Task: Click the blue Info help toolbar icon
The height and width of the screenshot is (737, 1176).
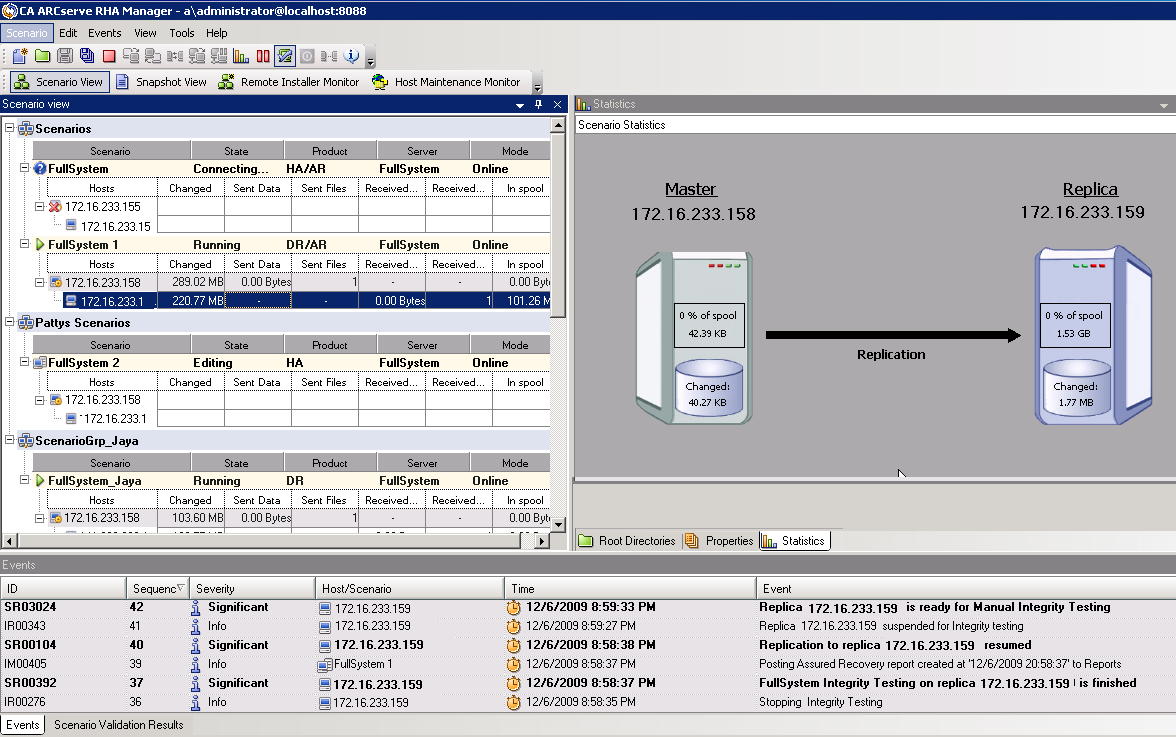Action: [x=351, y=56]
